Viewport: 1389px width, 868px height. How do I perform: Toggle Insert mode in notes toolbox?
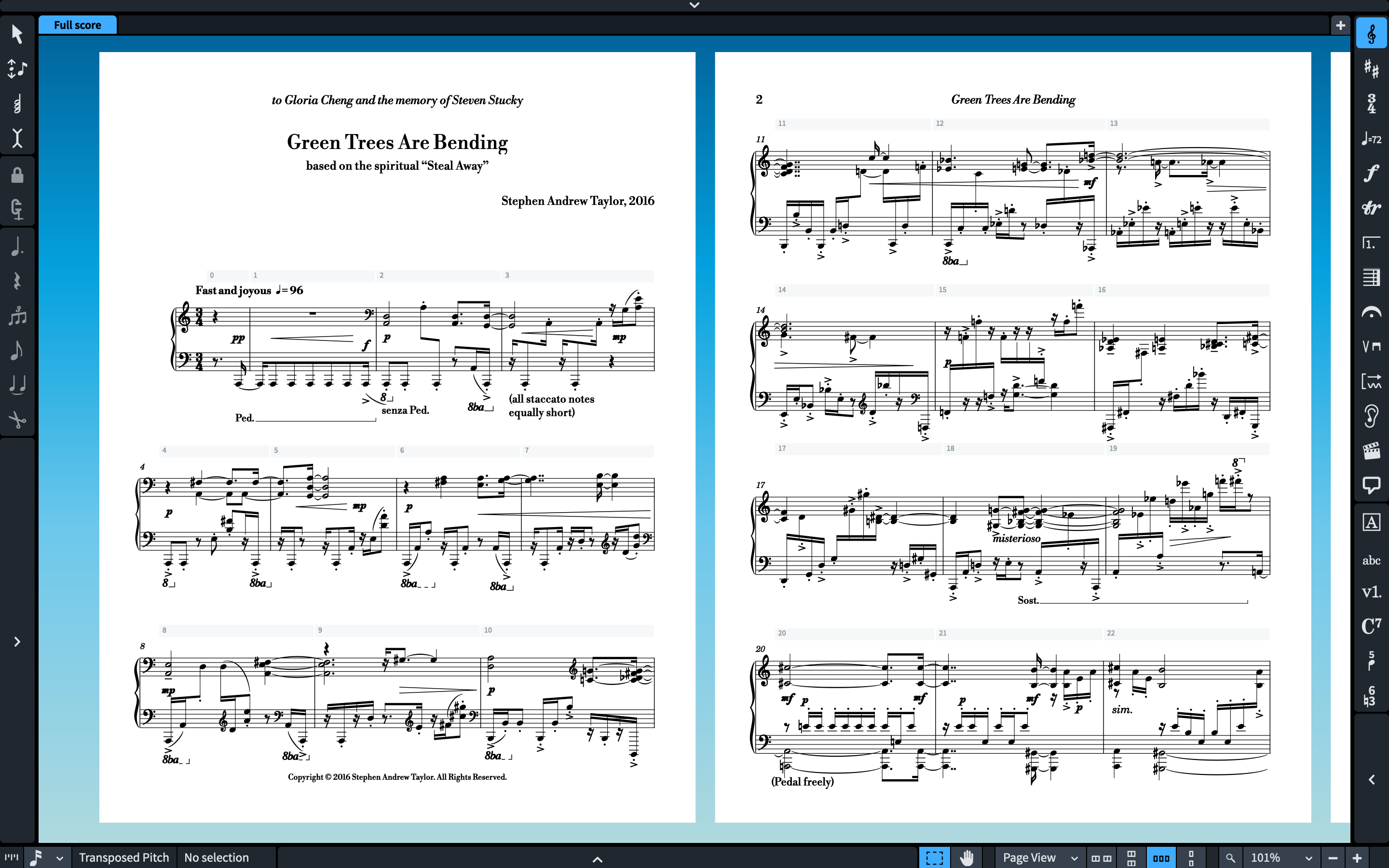[x=17, y=138]
